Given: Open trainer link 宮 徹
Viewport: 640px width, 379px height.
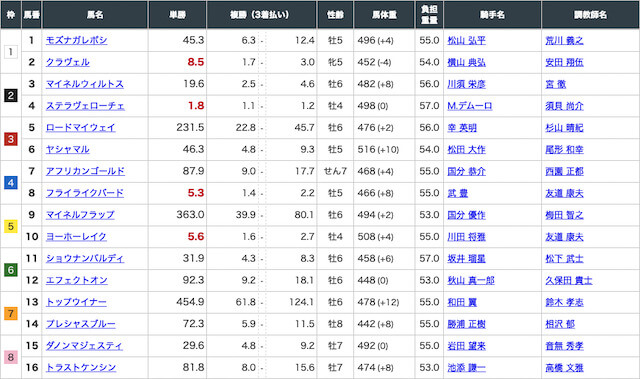Looking at the screenshot, I should pos(556,84).
